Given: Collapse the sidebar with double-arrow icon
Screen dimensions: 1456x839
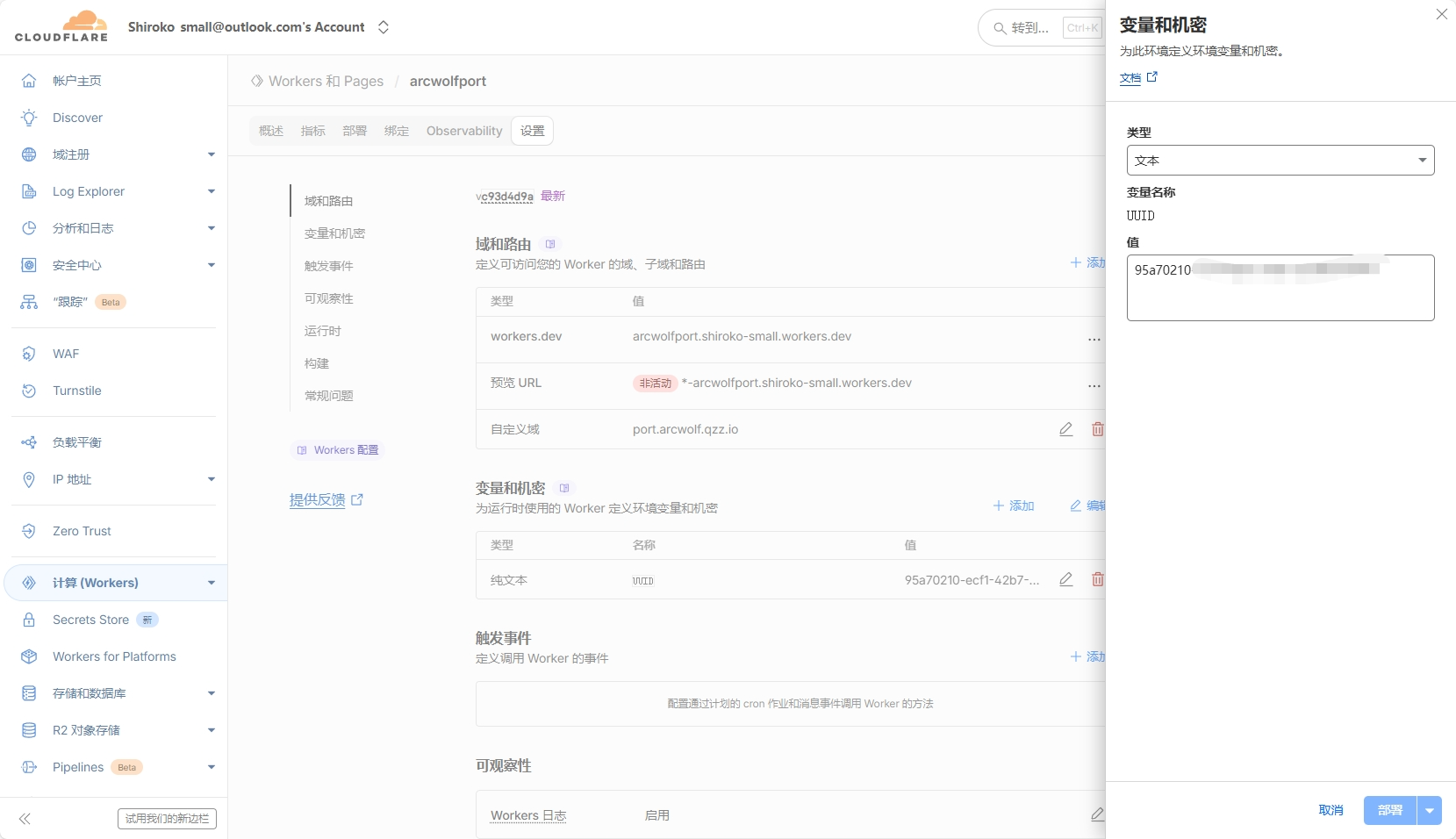Looking at the screenshot, I should pyautogui.click(x=25, y=819).
